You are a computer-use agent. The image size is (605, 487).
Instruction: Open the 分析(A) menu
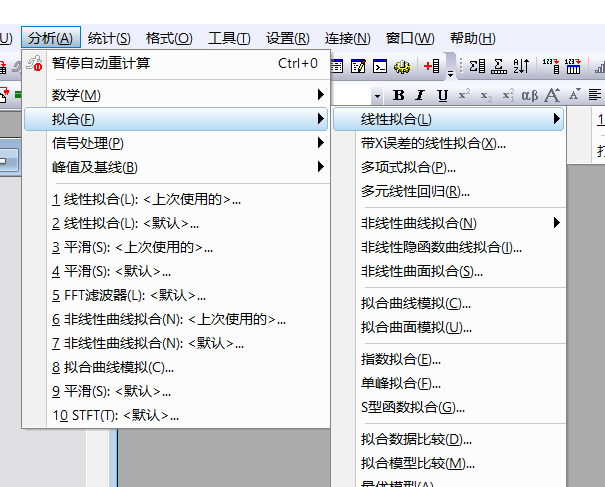51,38
